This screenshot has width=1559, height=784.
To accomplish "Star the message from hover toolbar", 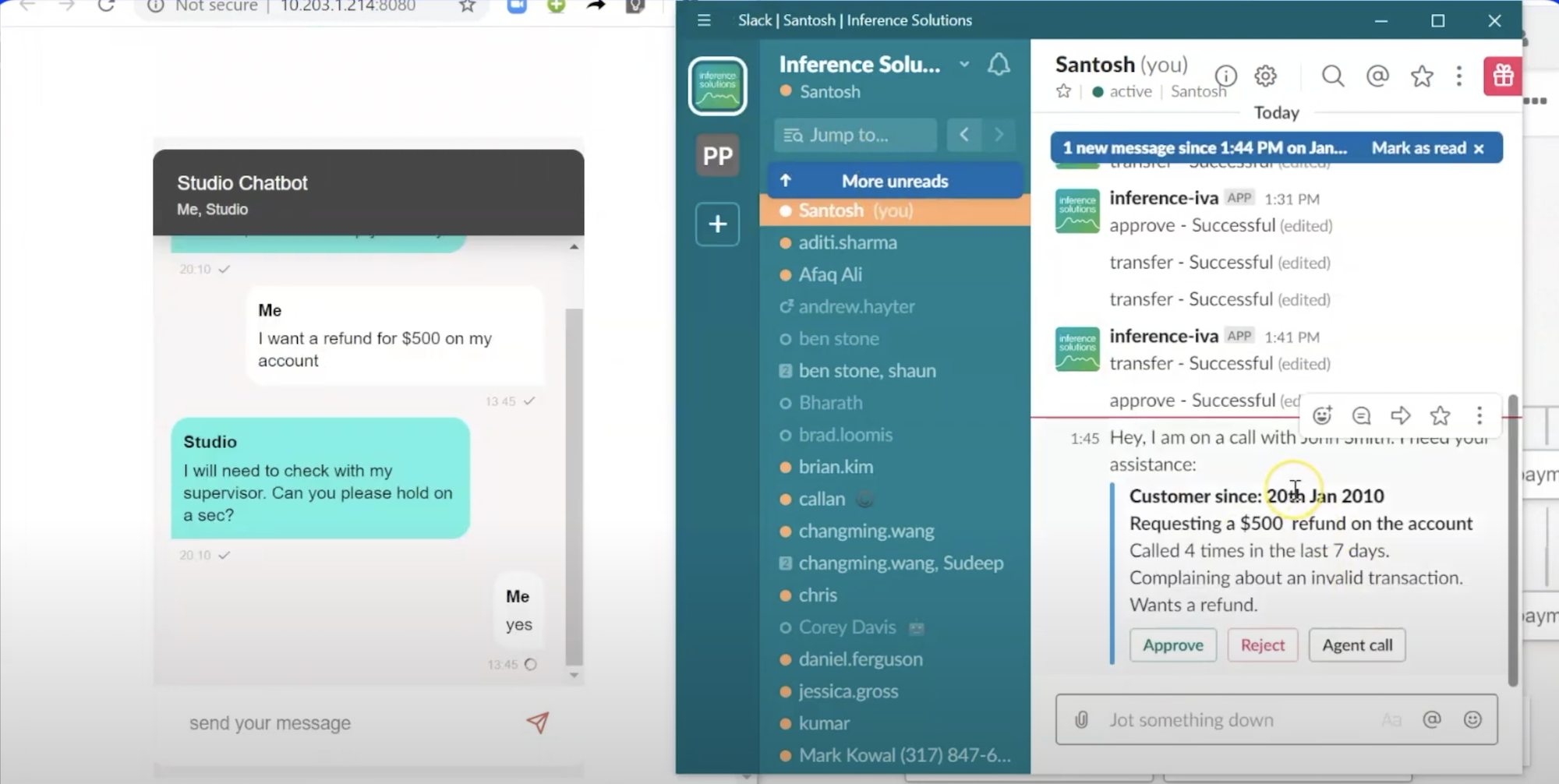I will click(1440, 415).
